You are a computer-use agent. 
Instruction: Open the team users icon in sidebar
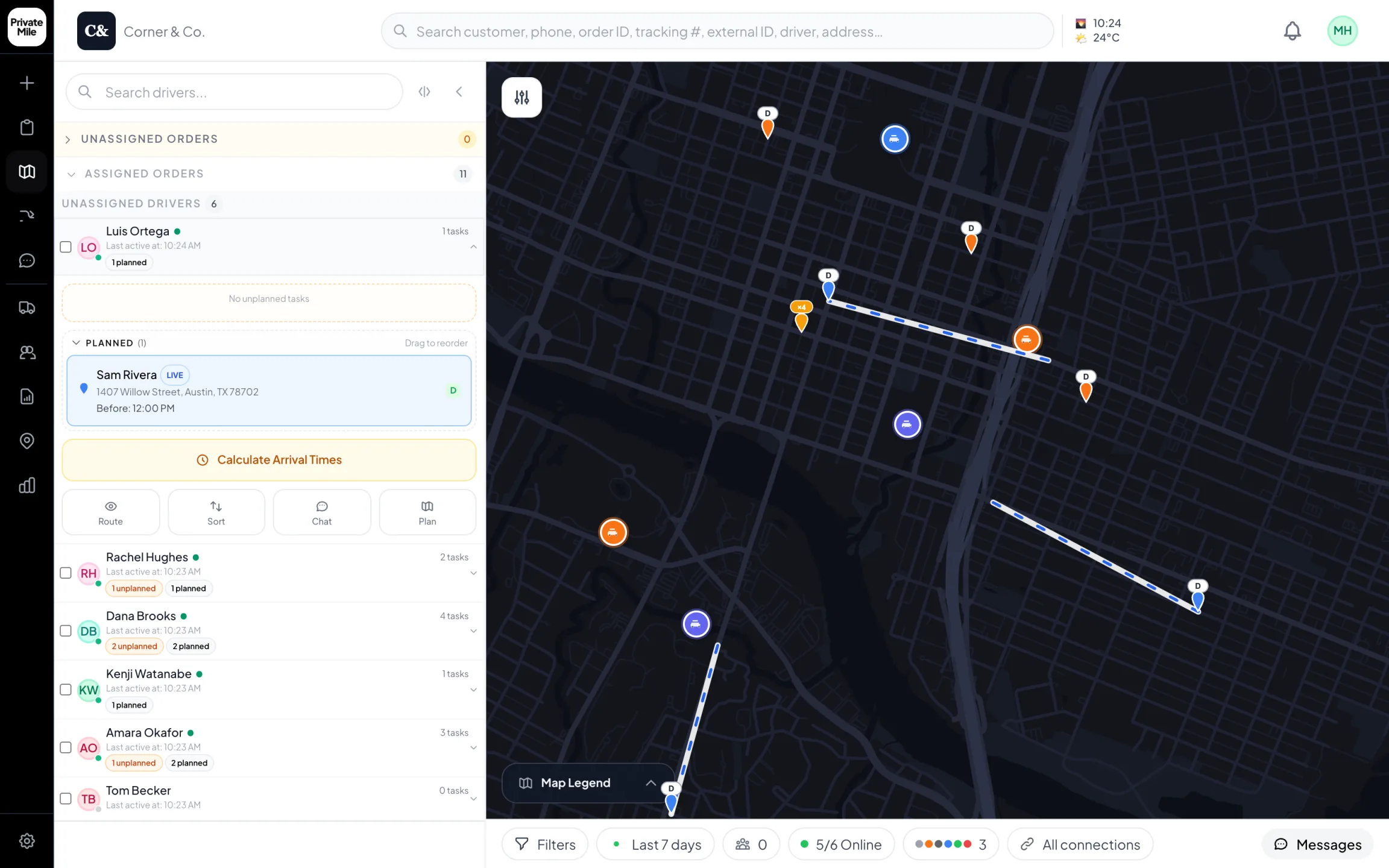coord(27,352)
